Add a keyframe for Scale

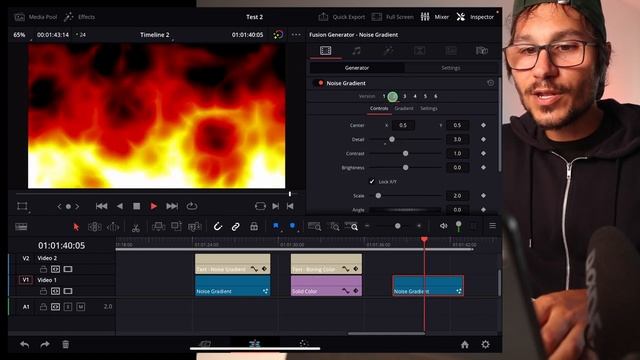(483, 196)
